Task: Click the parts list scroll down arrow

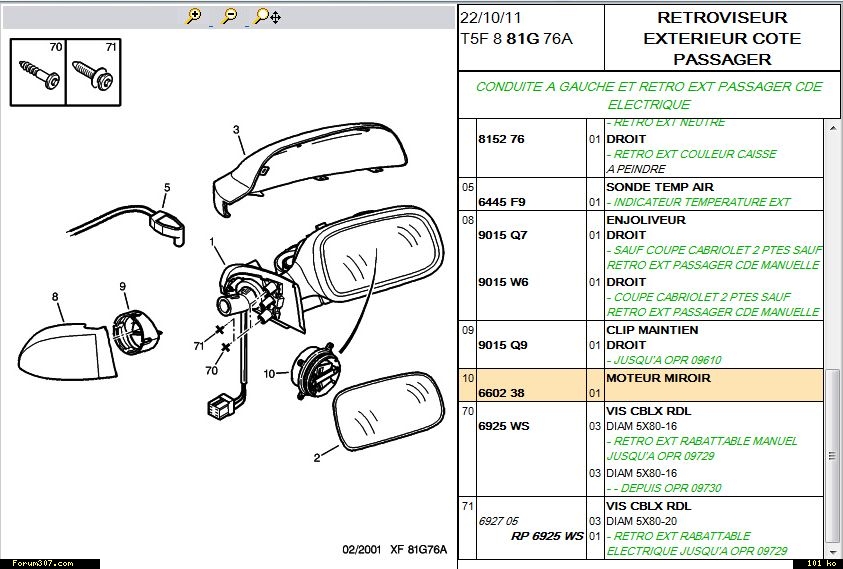Action: 833,549
